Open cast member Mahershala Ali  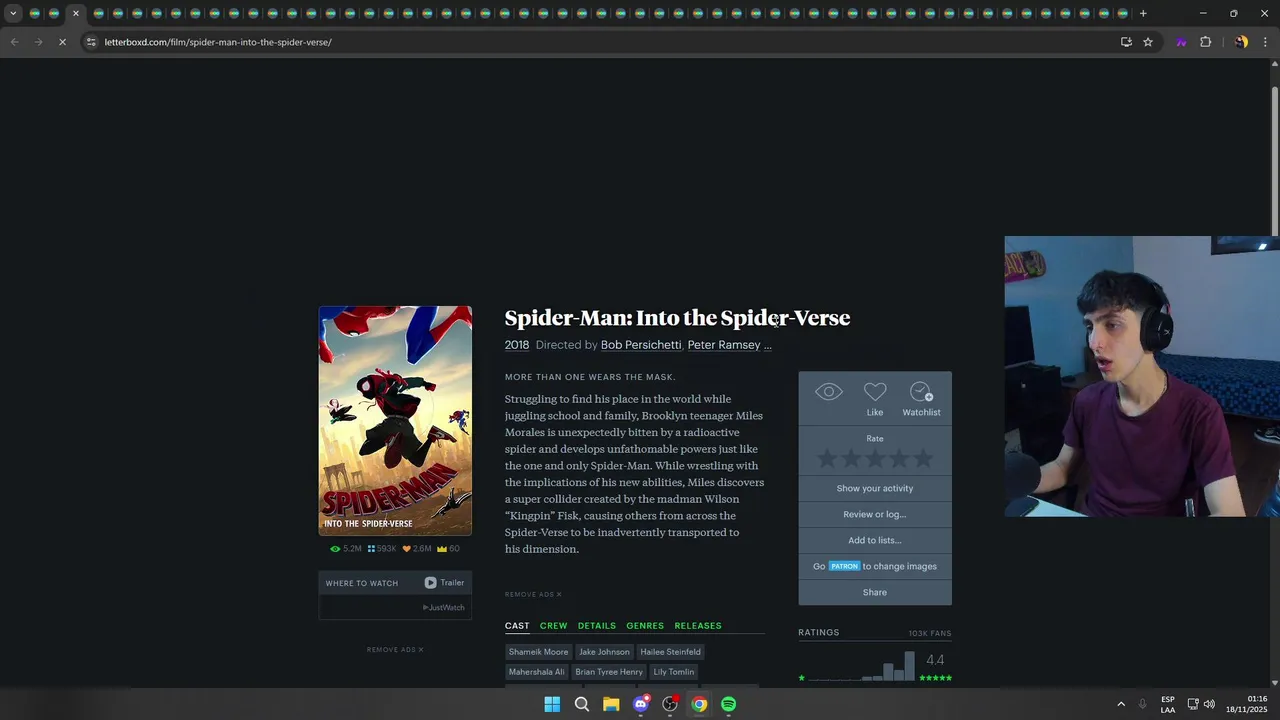pos(536,672)
